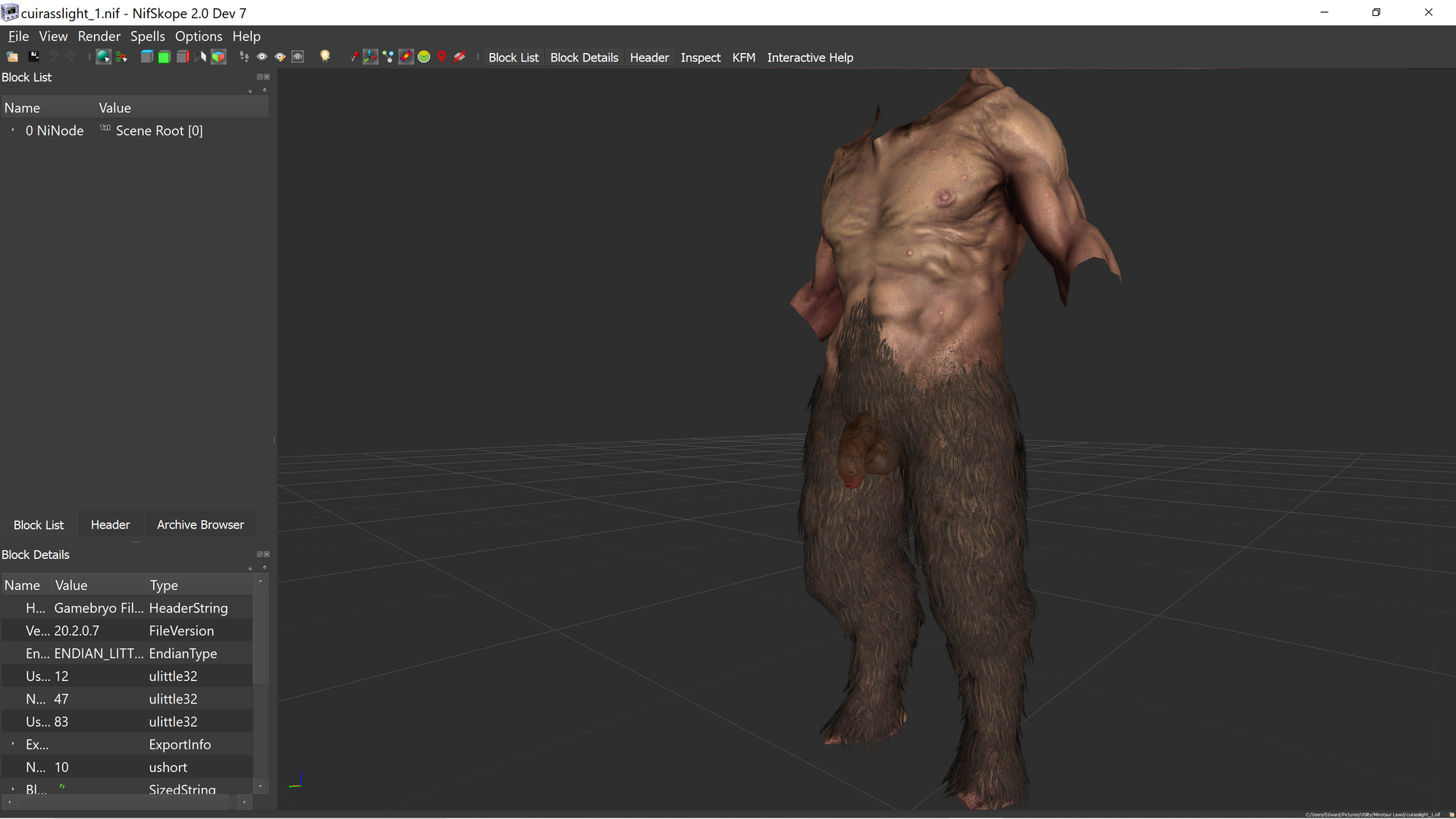Click Block Details Type column header
Screen dimensions: 1456x819
click(199, 585)
